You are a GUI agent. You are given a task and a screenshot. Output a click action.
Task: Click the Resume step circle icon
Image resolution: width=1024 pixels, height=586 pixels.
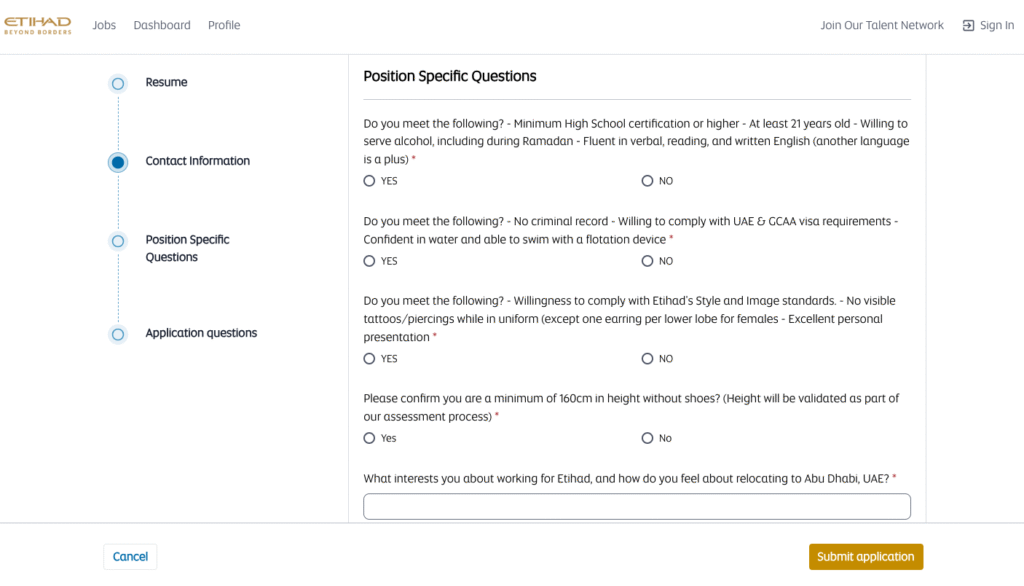pyautogui.click(x=118, y=84)
